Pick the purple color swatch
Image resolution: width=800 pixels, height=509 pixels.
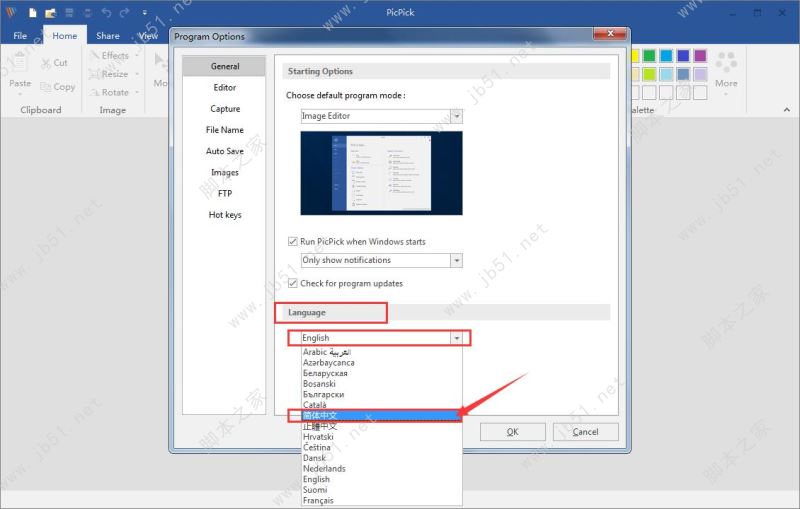[x=700, y=56]
